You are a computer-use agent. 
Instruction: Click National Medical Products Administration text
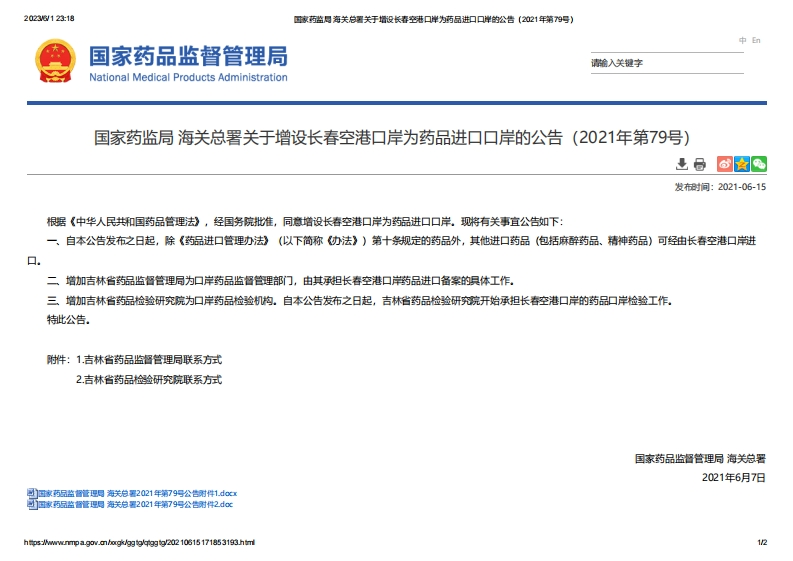tap(188, 77)
